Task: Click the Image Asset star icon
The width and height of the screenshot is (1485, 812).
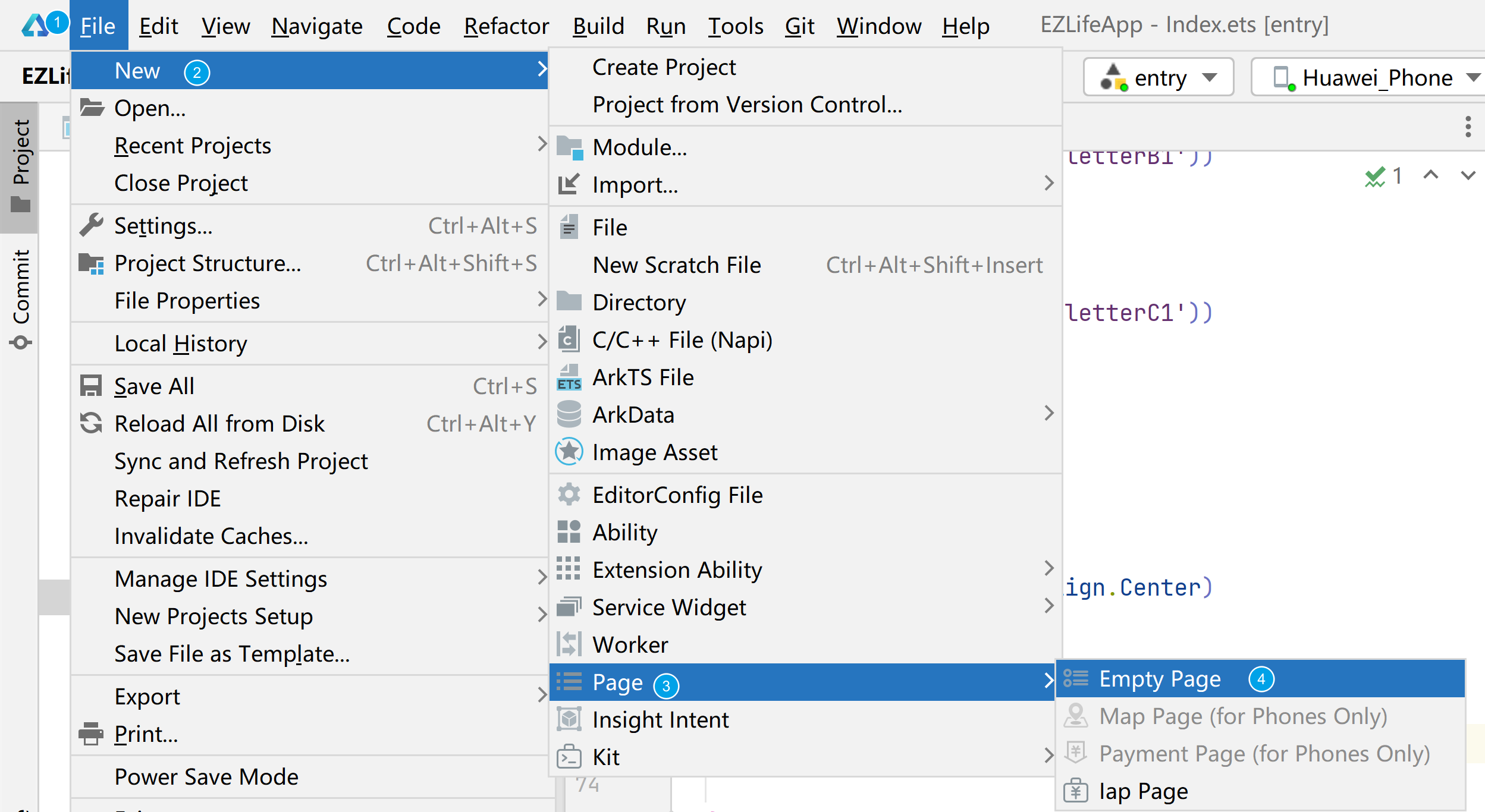Action: coord(569,452)
